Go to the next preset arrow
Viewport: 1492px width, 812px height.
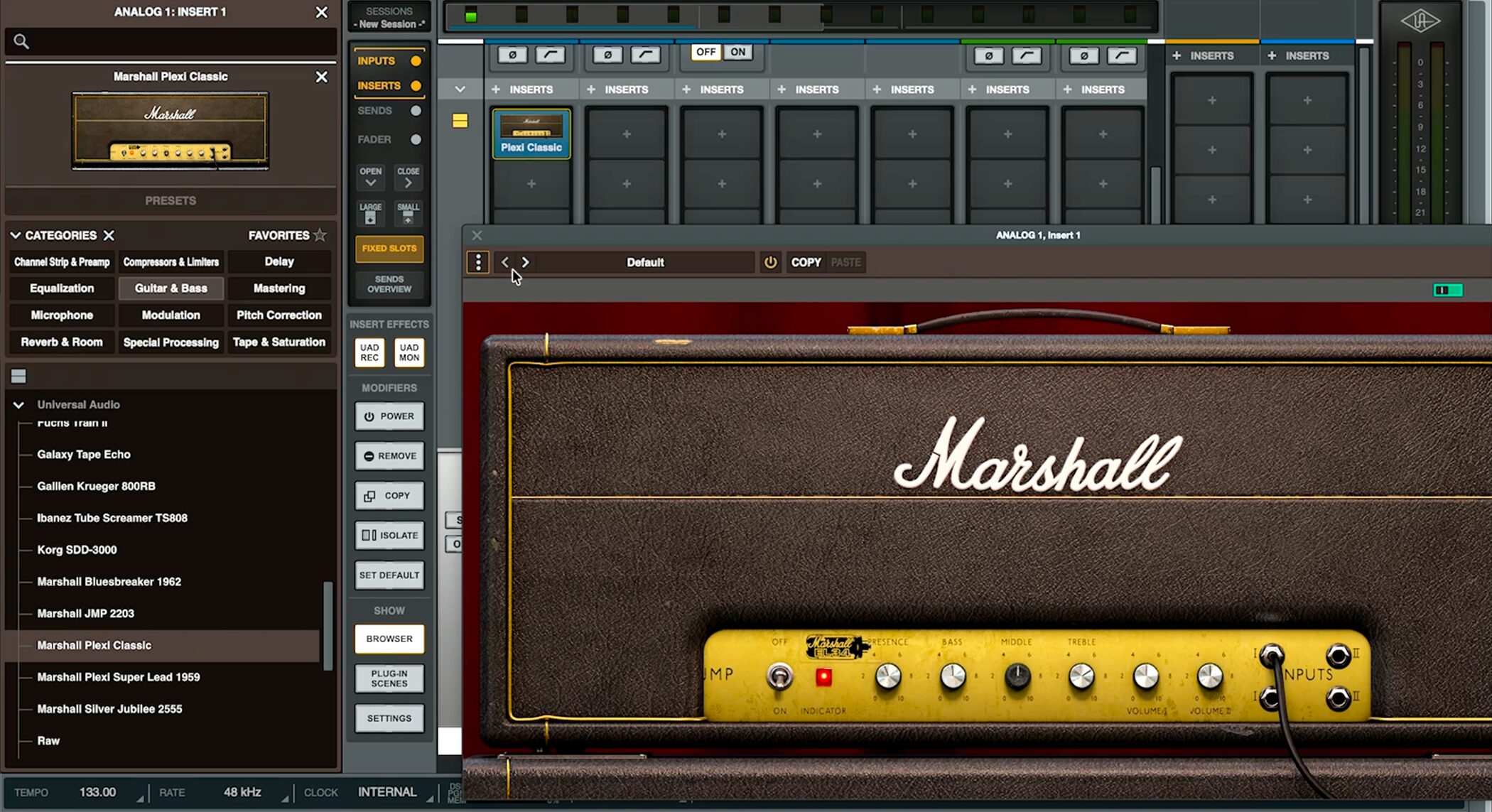click(x=525, y=262)
